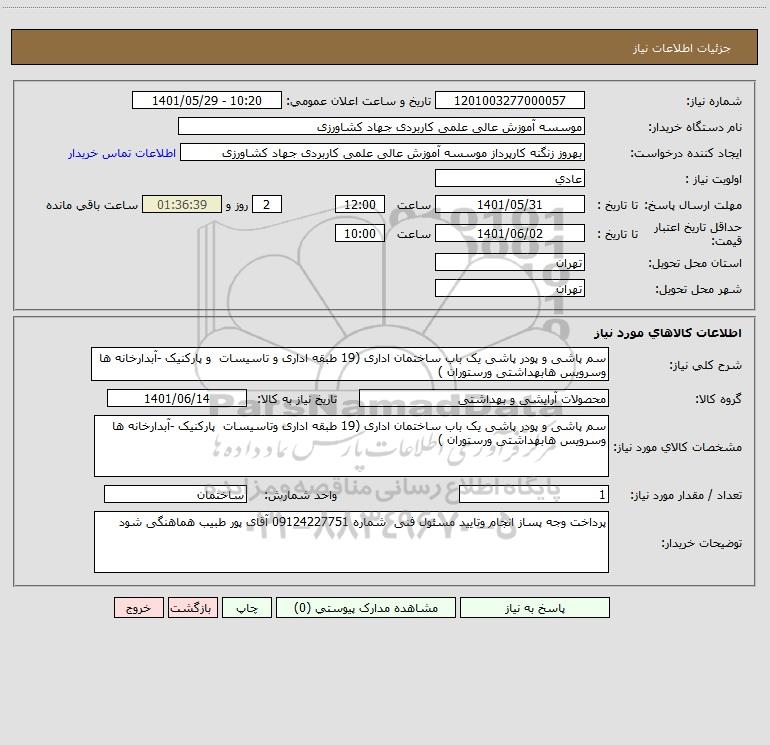Click the حداقل تاریخ اعتبار قیمت label
The width and height of the screenshot is (770, 745).
(x=698, y=234)
